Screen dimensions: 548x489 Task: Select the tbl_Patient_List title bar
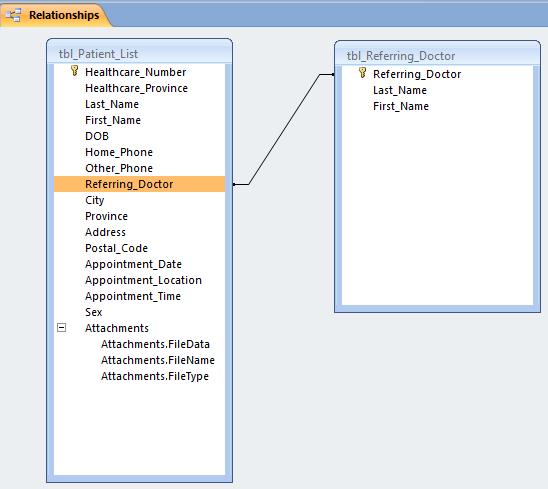pyautogui.click(x=139, y=54)
